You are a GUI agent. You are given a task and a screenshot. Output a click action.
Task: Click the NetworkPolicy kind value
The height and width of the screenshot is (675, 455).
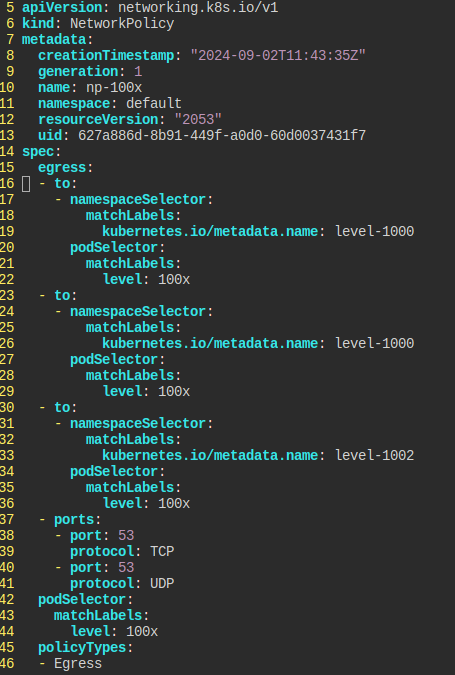[x=122, y=23]
